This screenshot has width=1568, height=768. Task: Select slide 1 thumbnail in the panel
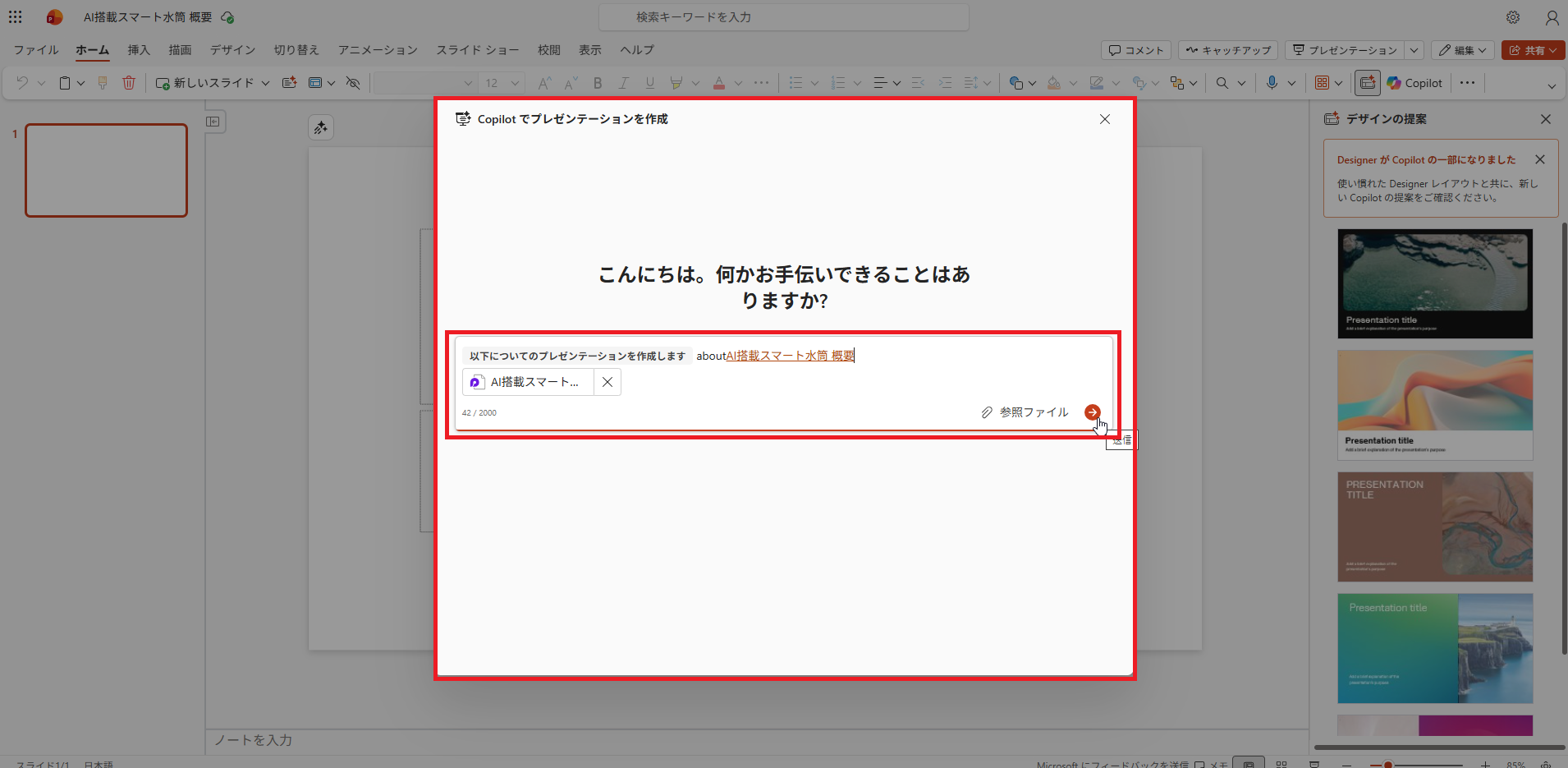point(106,170)
